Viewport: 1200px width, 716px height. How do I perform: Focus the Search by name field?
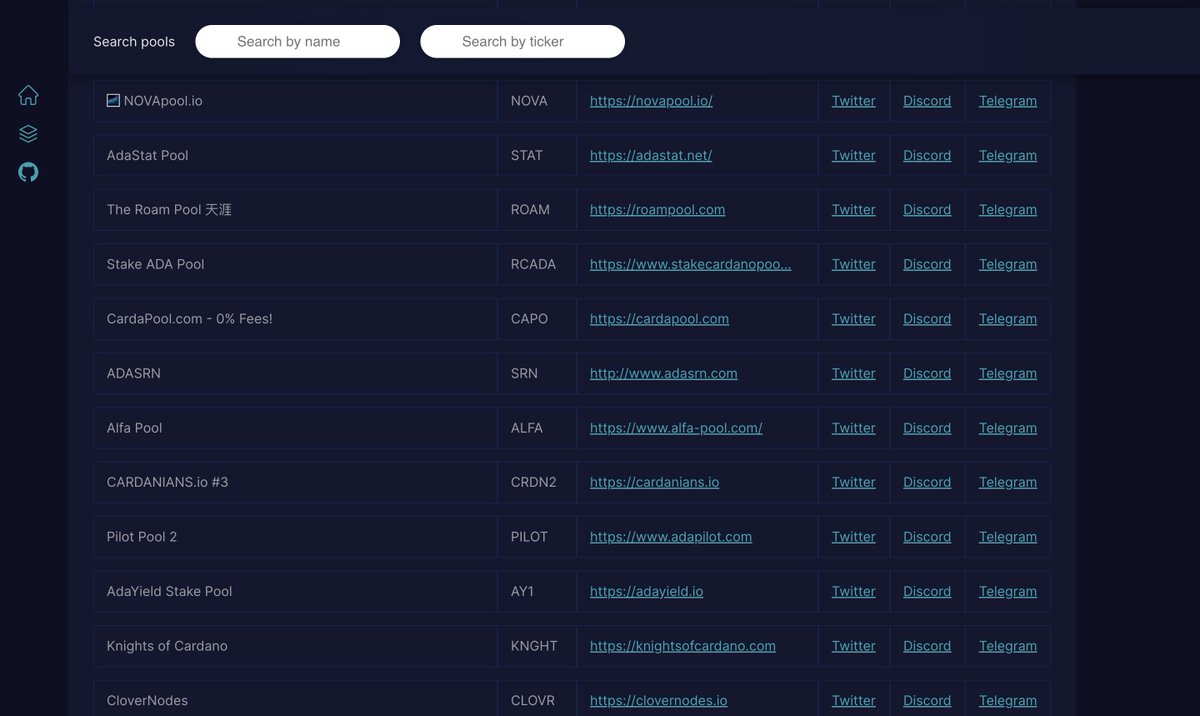click(x=297, y=41)
